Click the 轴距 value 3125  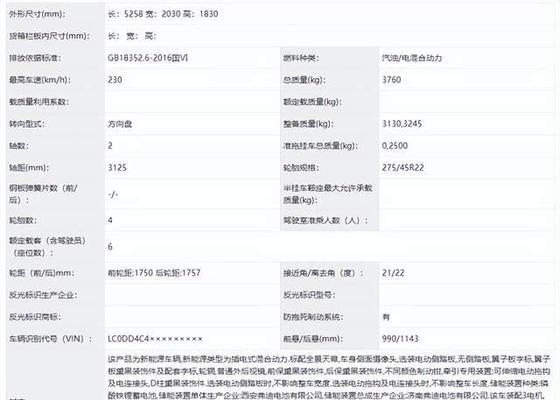(x=117, y=168)
